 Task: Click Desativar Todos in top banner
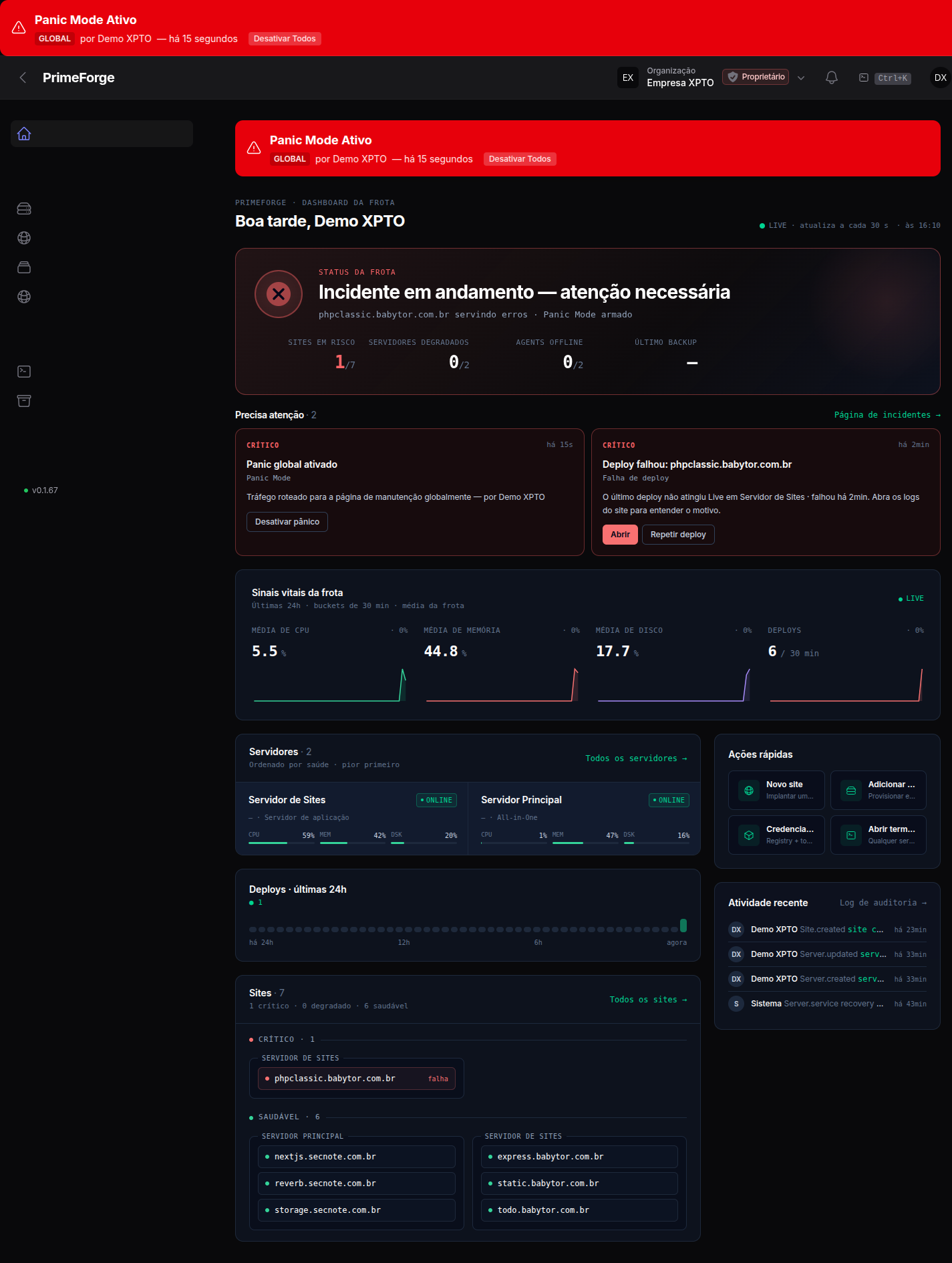pos(285,39)
